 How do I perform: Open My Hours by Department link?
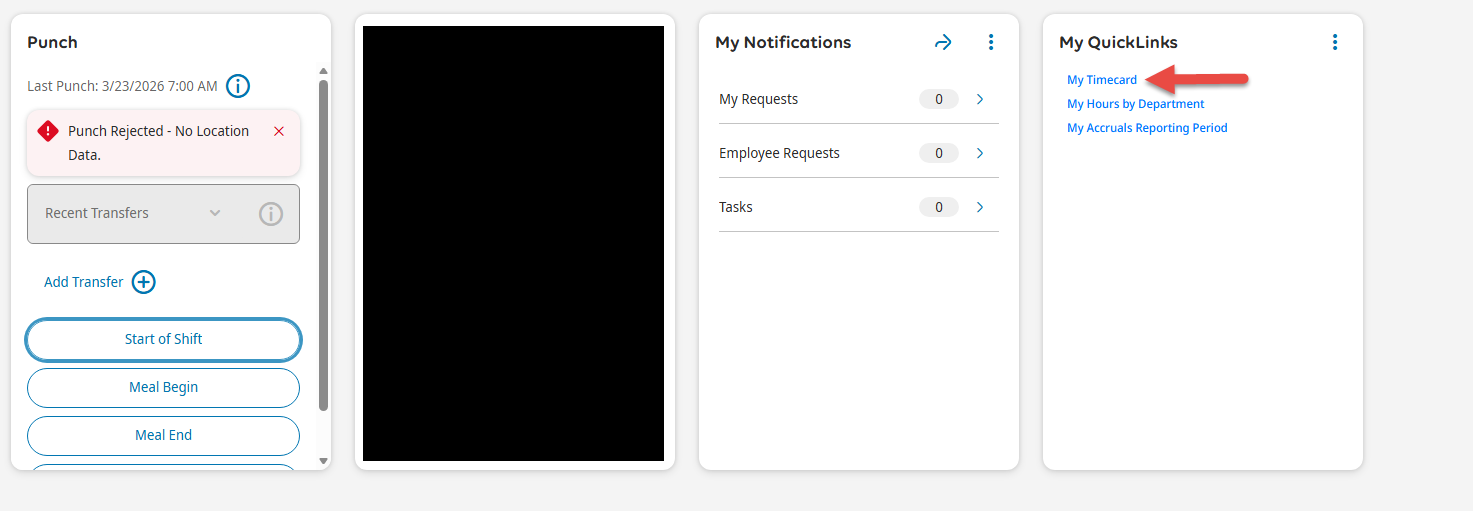1136,104
